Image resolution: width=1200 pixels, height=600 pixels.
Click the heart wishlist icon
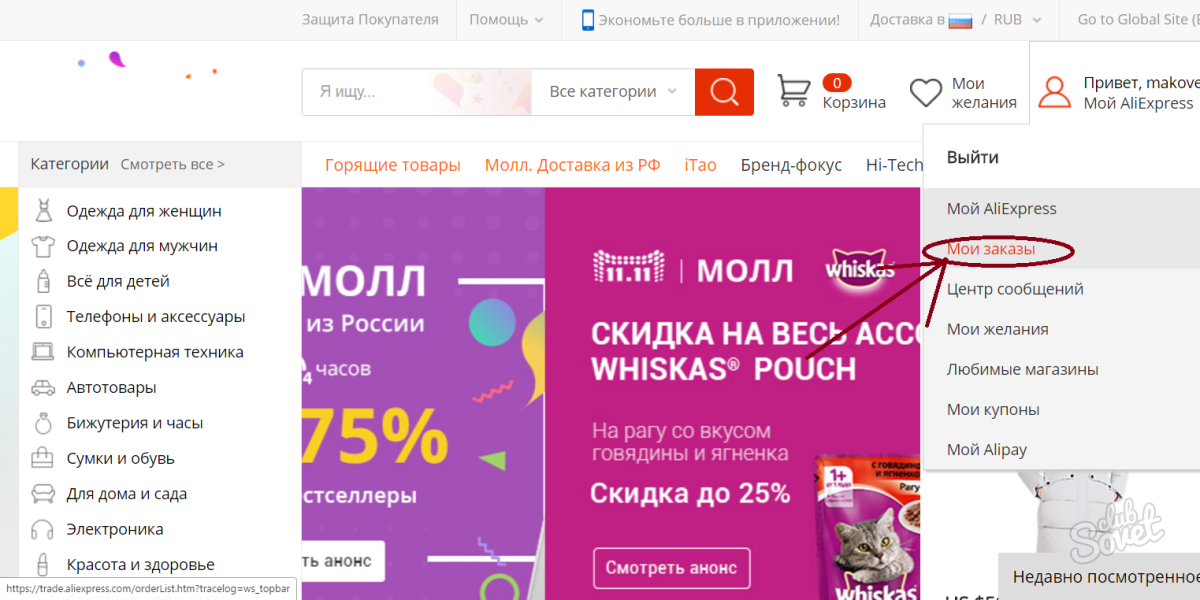[926, 93]
